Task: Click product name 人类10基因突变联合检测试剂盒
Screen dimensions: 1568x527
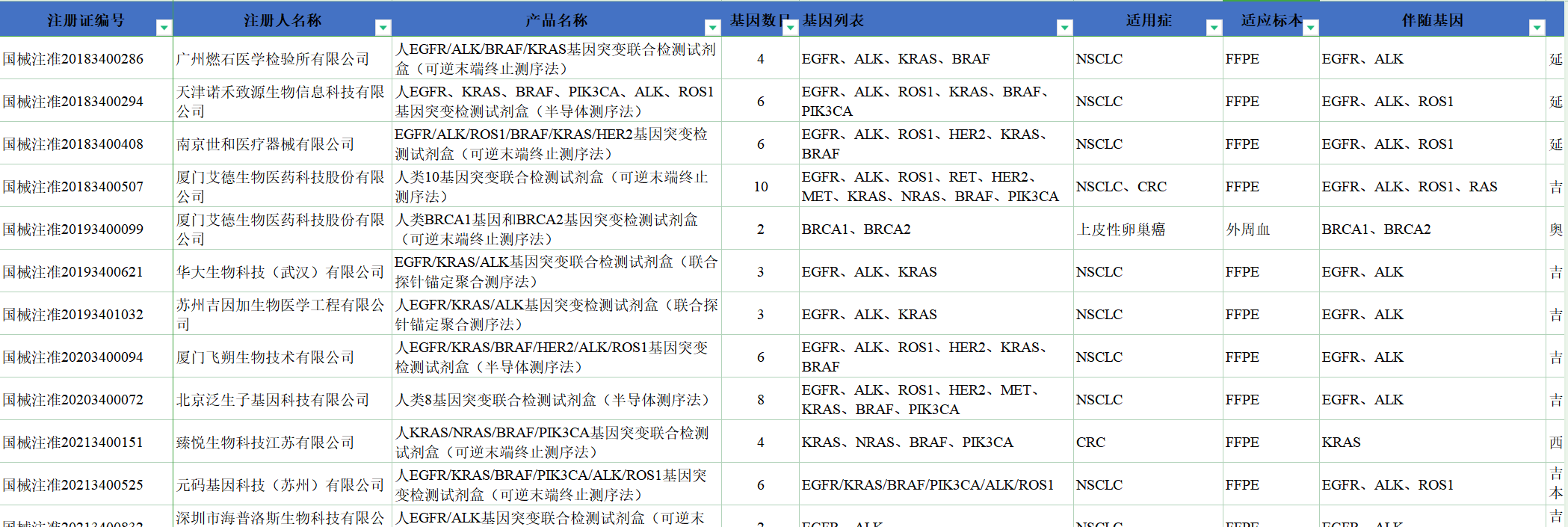Action: click(x=557, y=186)
